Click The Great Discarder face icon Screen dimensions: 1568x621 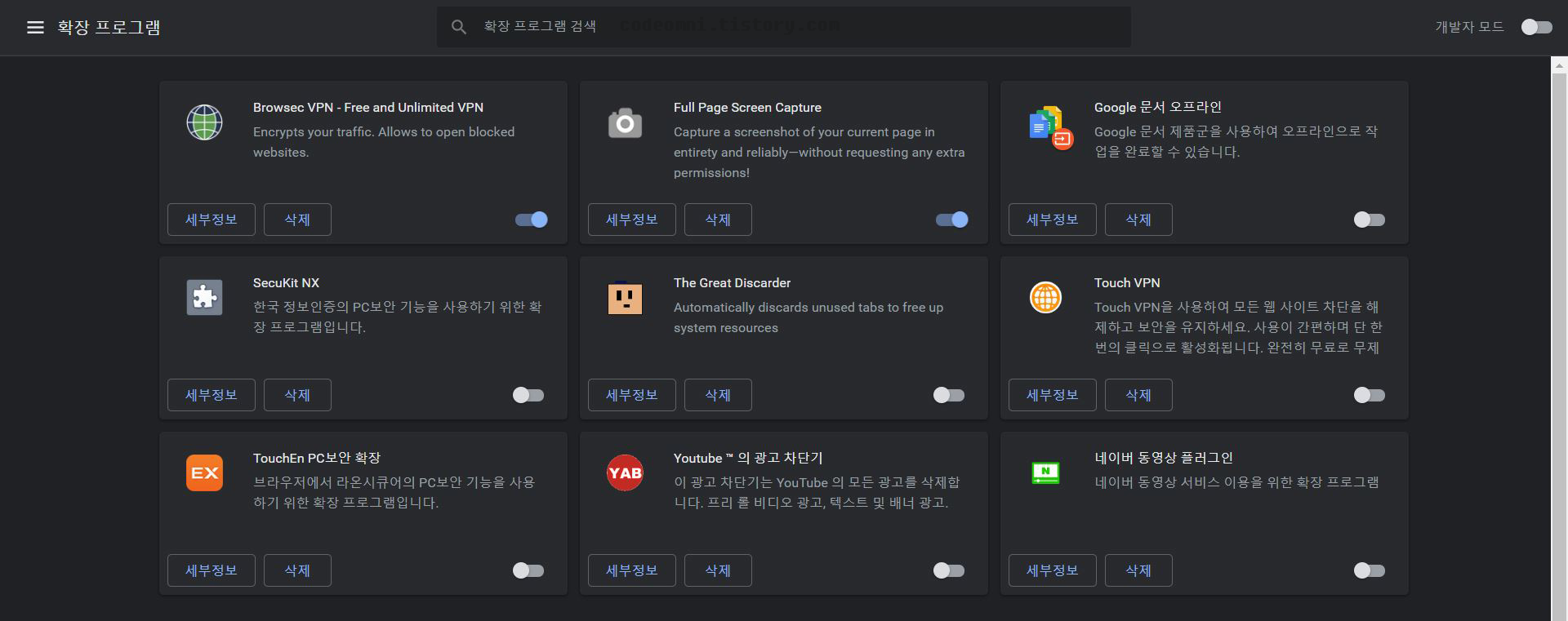click(625, 298)
